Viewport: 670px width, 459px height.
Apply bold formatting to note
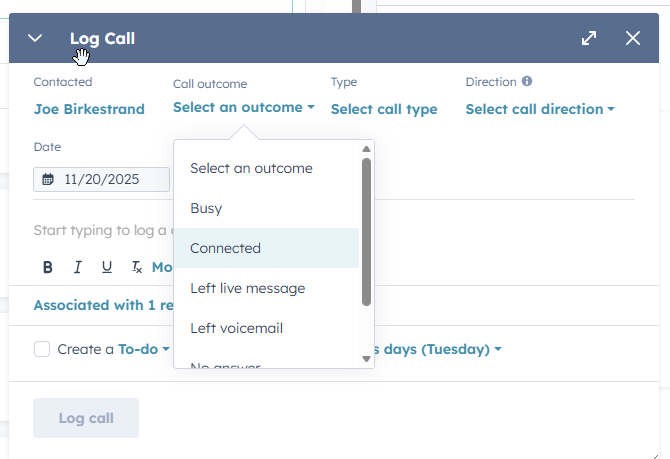47,267
